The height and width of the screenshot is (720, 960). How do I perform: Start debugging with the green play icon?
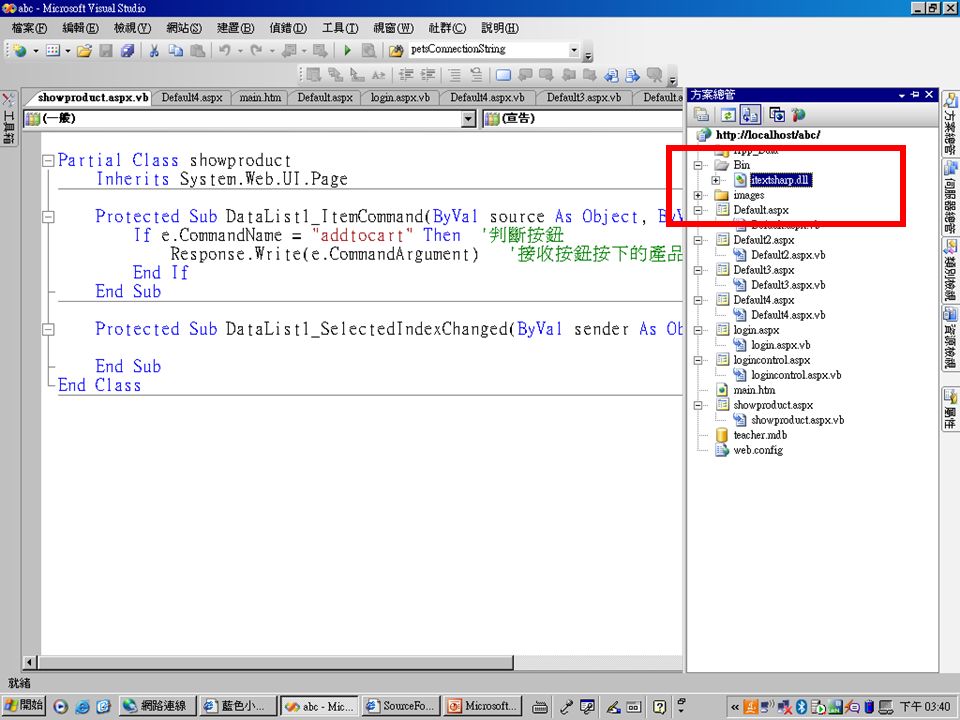point(348,51)
